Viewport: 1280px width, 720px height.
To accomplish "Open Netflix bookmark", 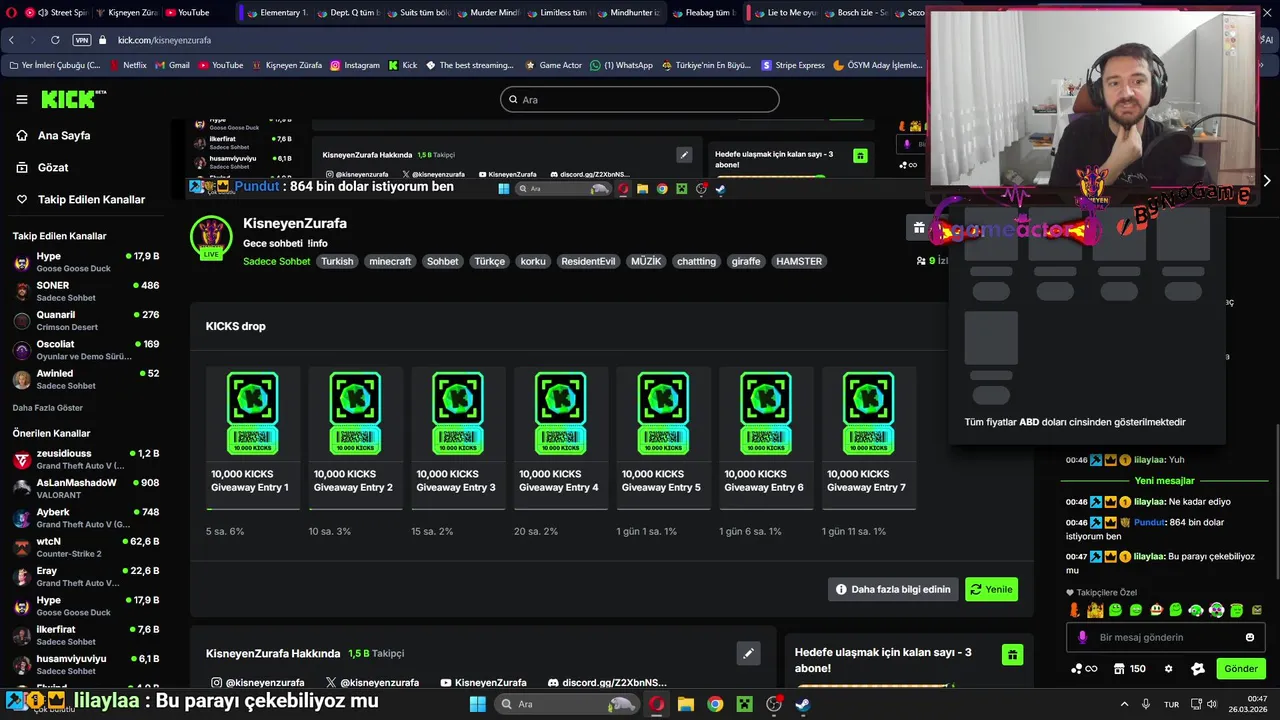I will point(127,65).
